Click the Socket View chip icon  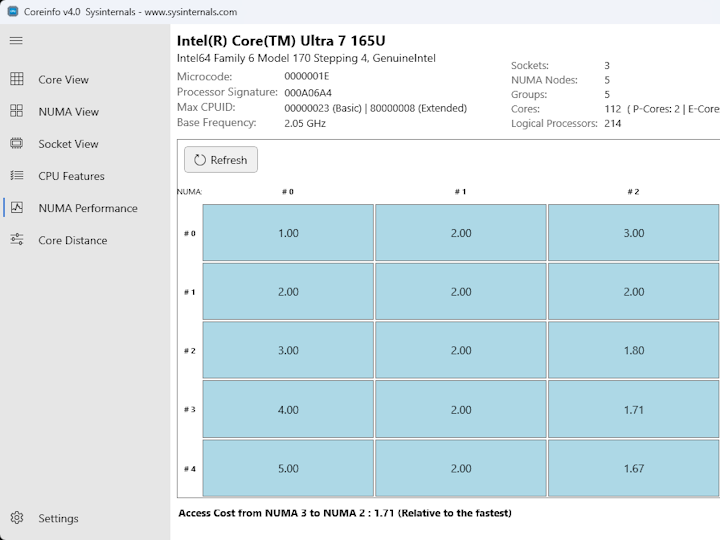[x=17, y=143]
